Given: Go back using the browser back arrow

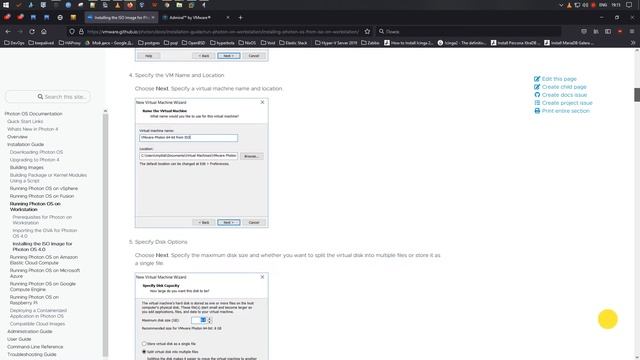Looking at the screenshot, I should [8, 31].
